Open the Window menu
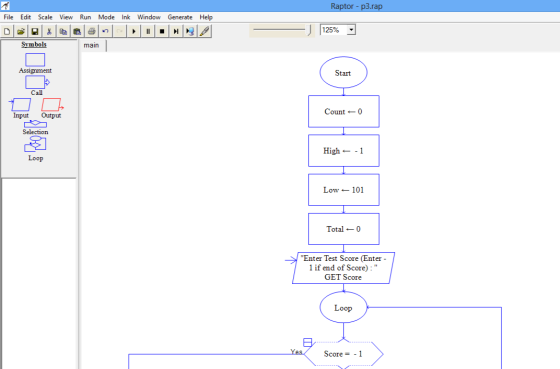This screenshot has width=560, height=369. 149,17
